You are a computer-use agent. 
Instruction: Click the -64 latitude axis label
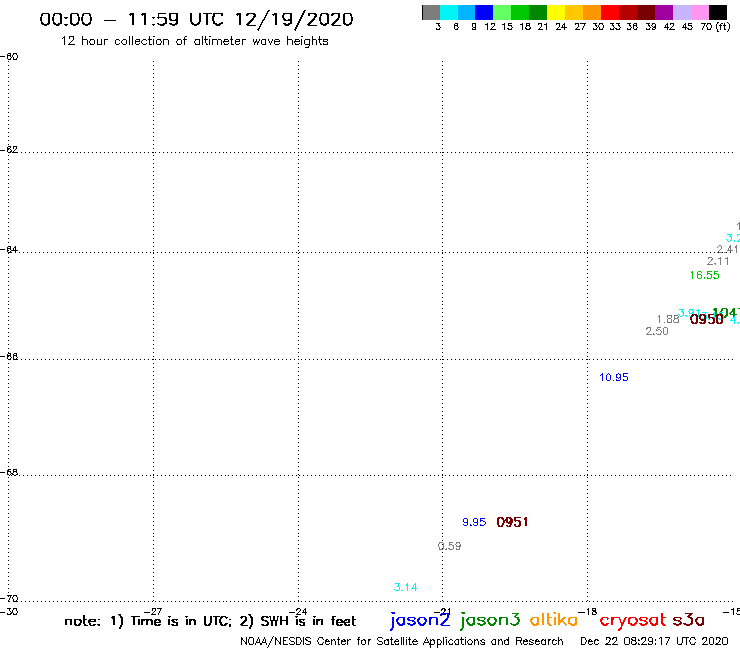(9, 249)
